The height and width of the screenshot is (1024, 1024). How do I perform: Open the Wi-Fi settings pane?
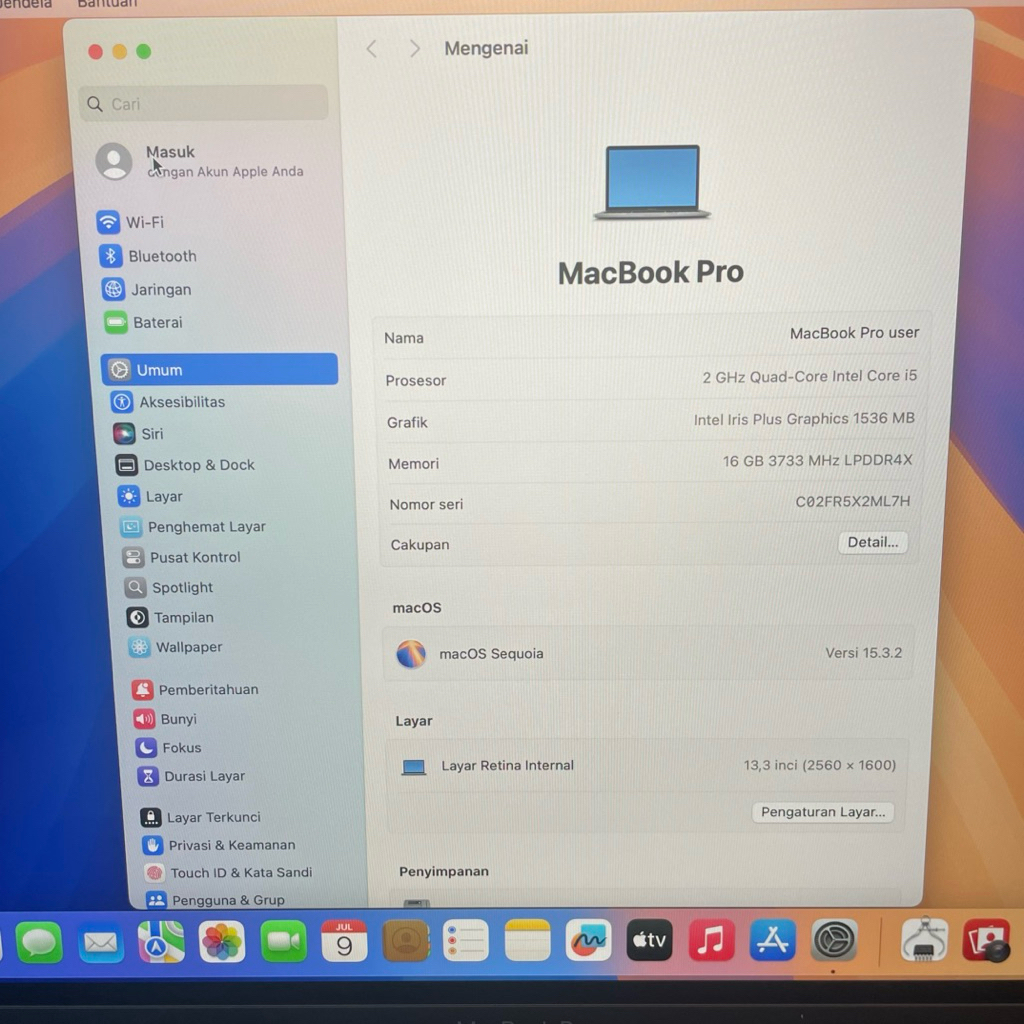click(x=131, y=222)
